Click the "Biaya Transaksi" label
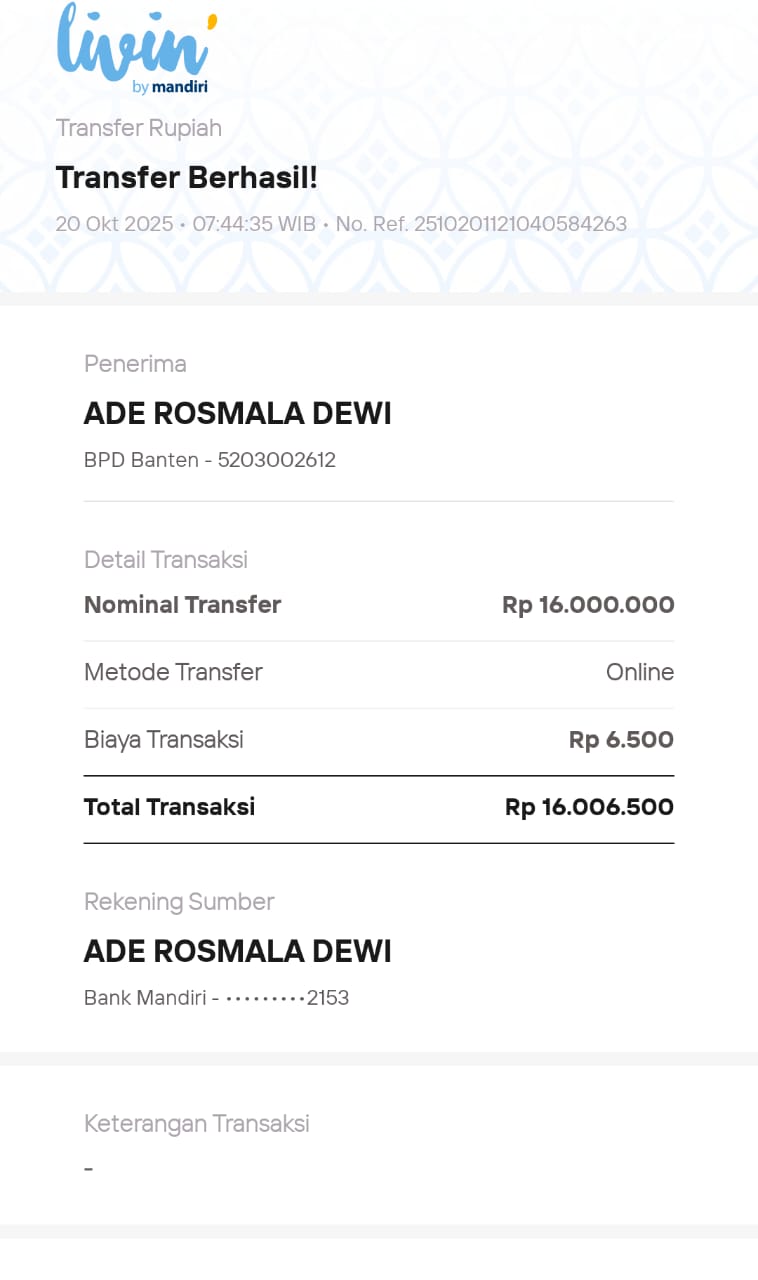The height and width of the screenshot is (1280, 758). click(x=163, y=740)
